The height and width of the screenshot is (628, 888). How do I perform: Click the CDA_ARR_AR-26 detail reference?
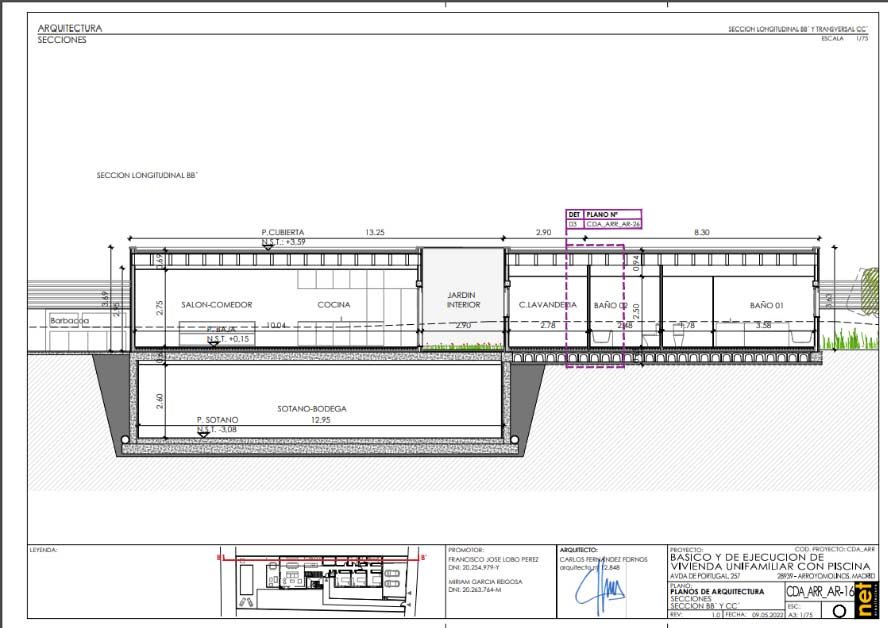pos(612,225)
